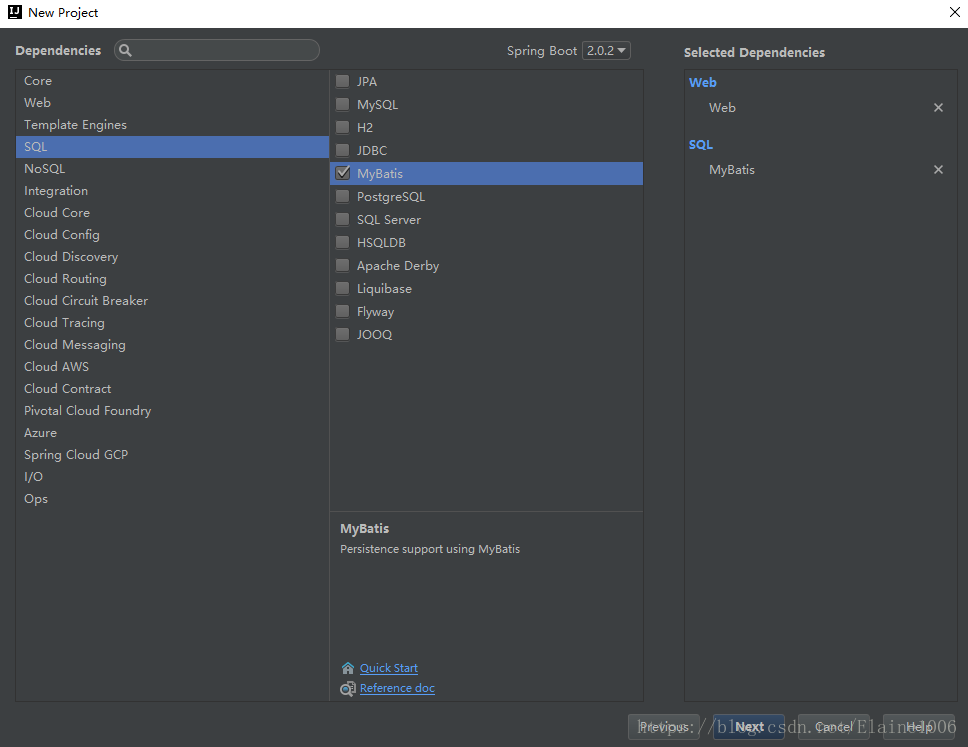The image size is (968, 747).
Task: Click the Next button
Action: coord(749,727)
